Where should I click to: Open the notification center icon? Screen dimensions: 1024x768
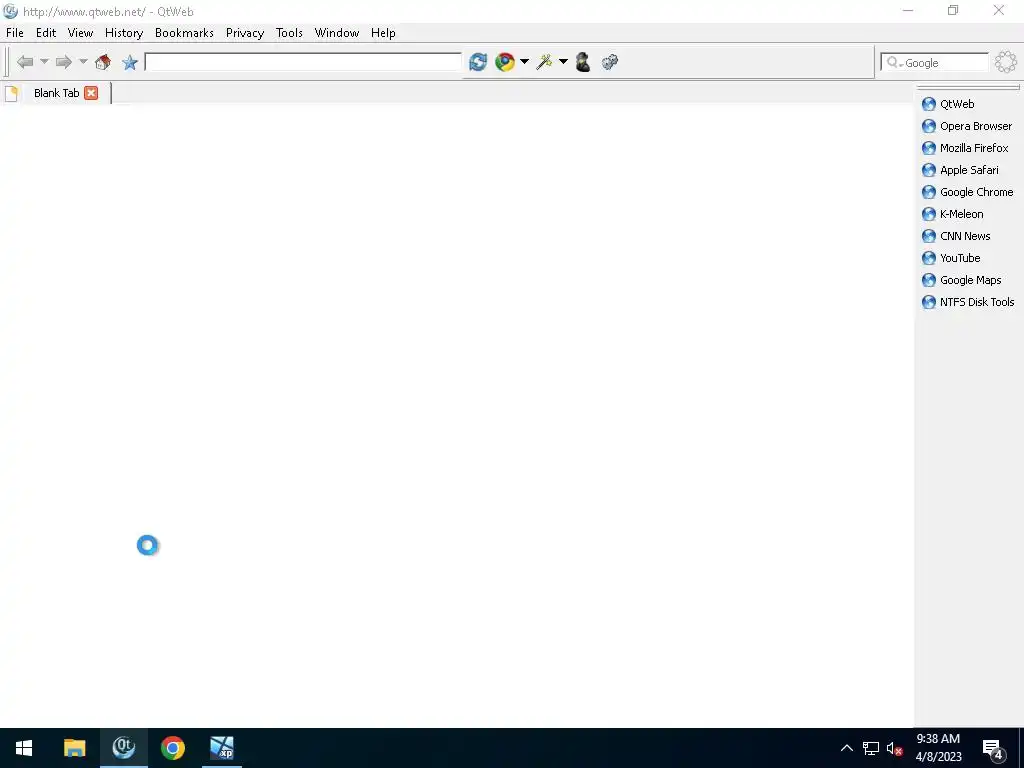993,750
